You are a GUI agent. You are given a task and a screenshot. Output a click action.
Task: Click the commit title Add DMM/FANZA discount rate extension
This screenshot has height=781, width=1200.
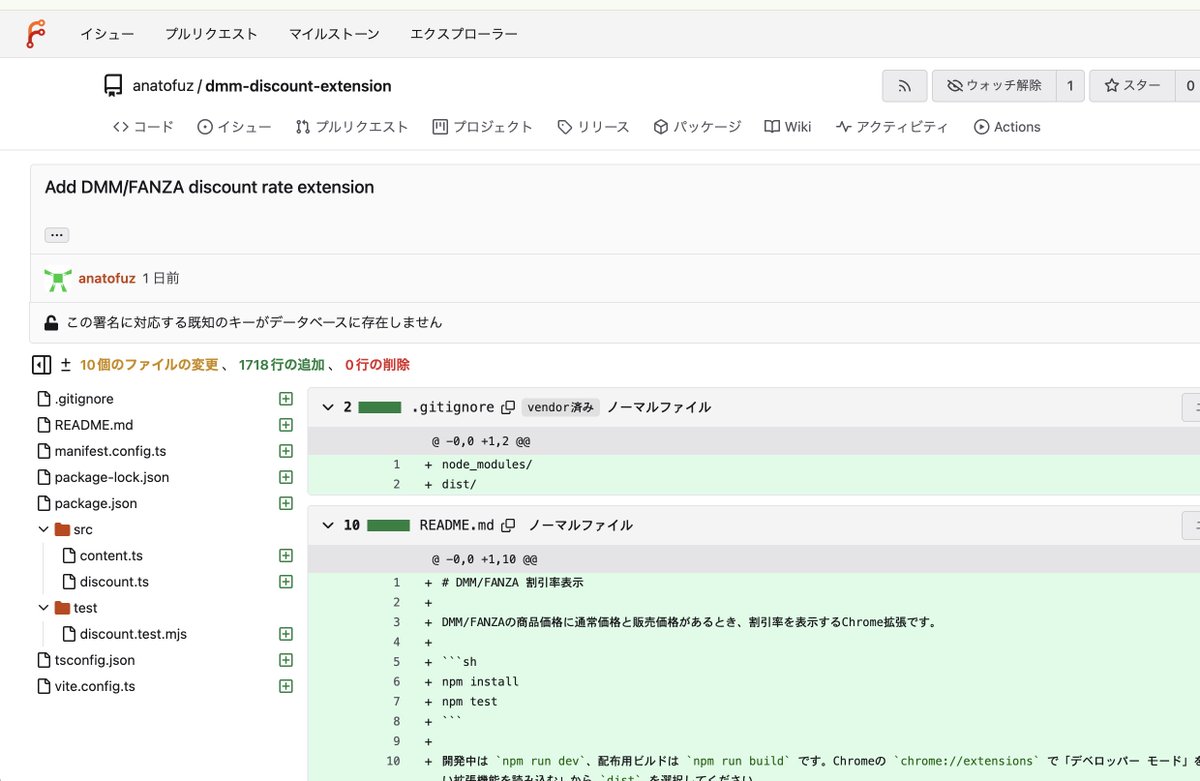[x=209, y=187]
